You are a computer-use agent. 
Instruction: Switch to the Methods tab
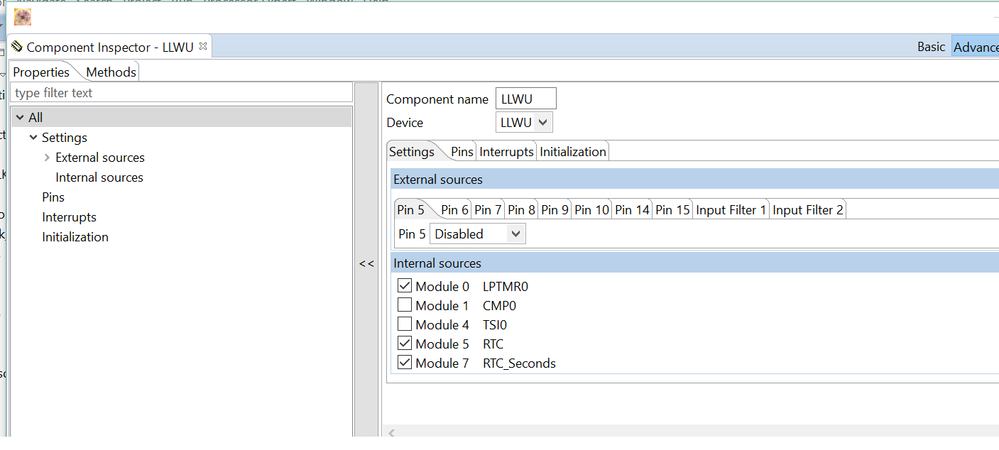point(110,72)
